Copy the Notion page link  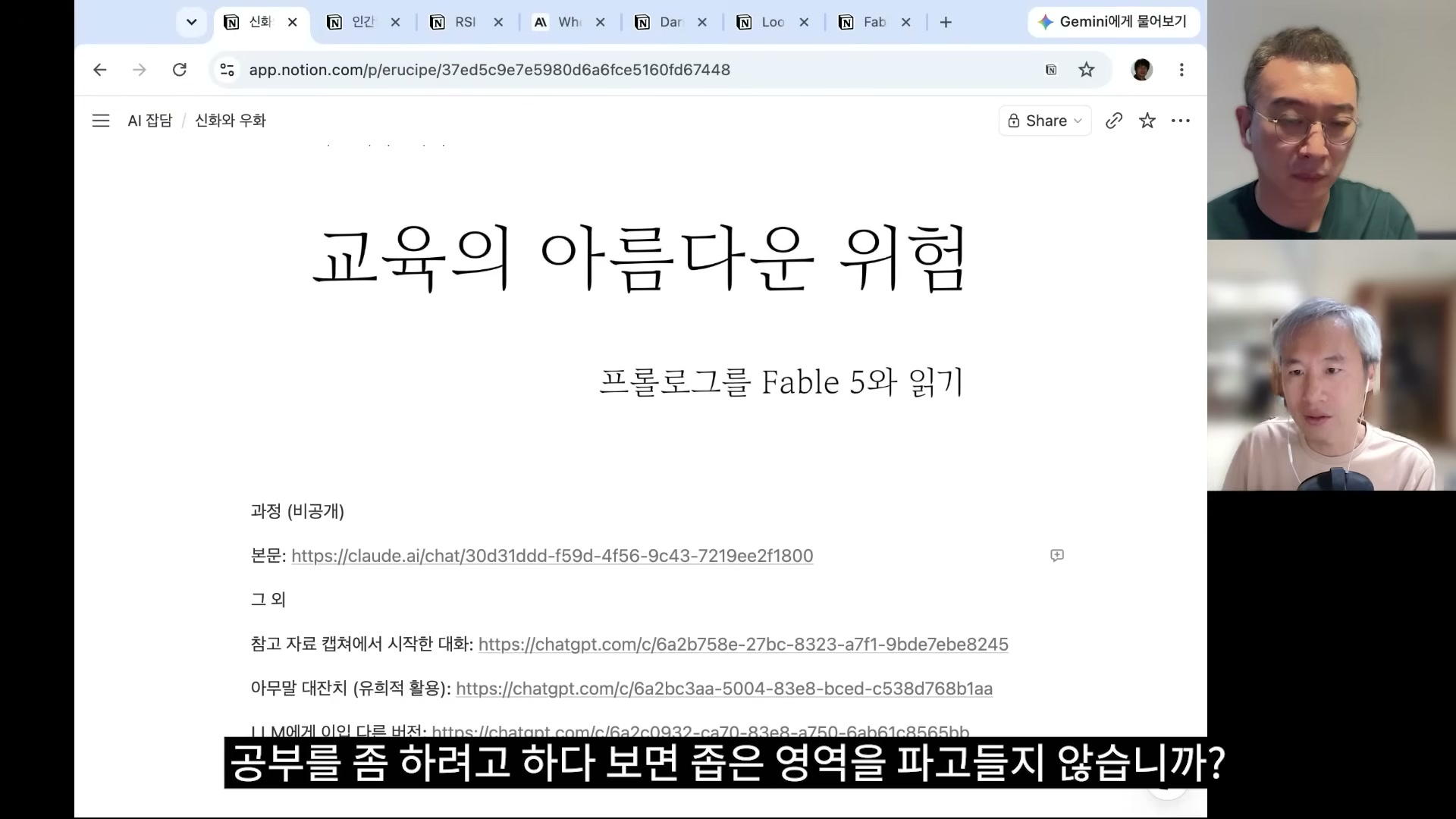(1114, 121)
